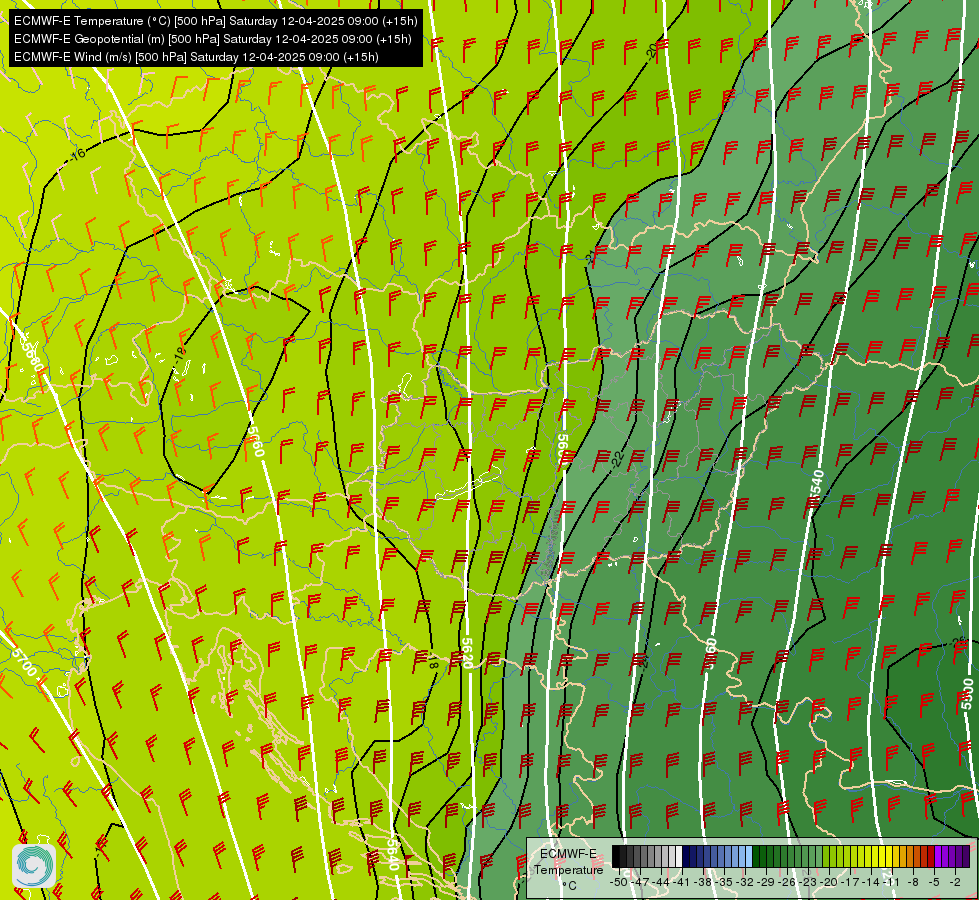Click the -2 legend tick label

click(x=955, y=882)
